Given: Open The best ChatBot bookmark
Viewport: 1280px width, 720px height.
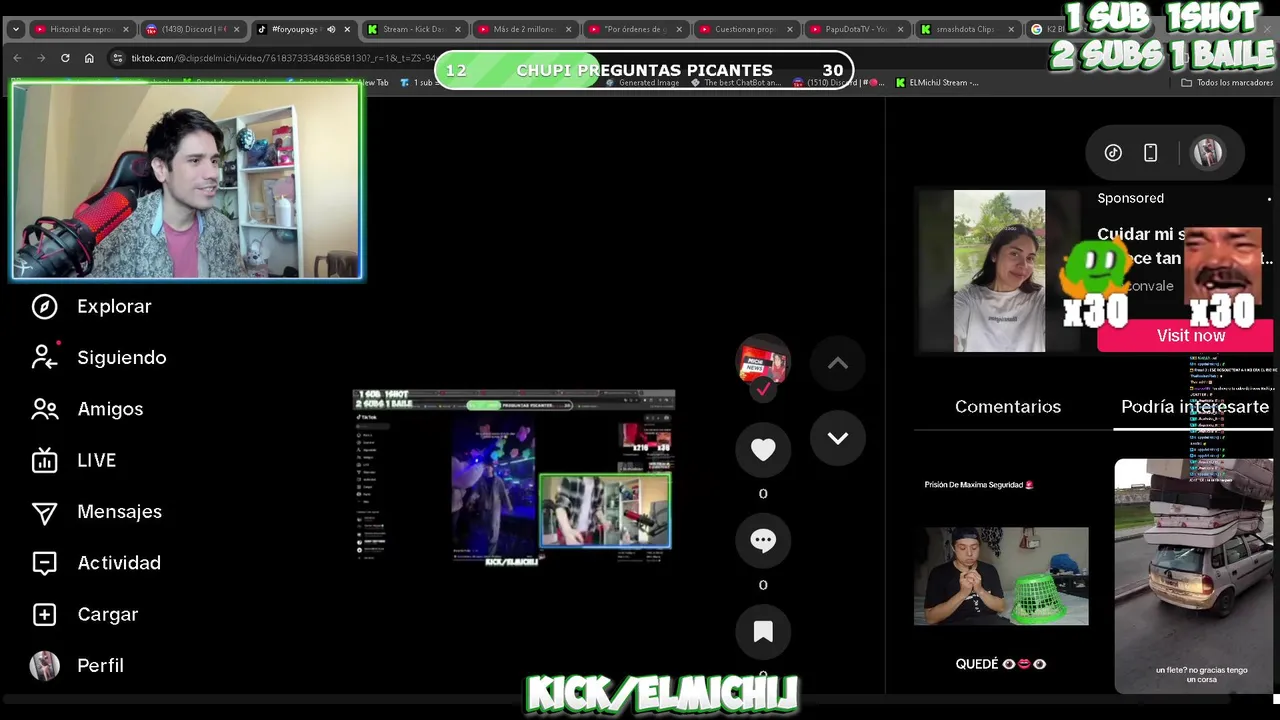Looking at the screenshot, I should coord(735,83).
